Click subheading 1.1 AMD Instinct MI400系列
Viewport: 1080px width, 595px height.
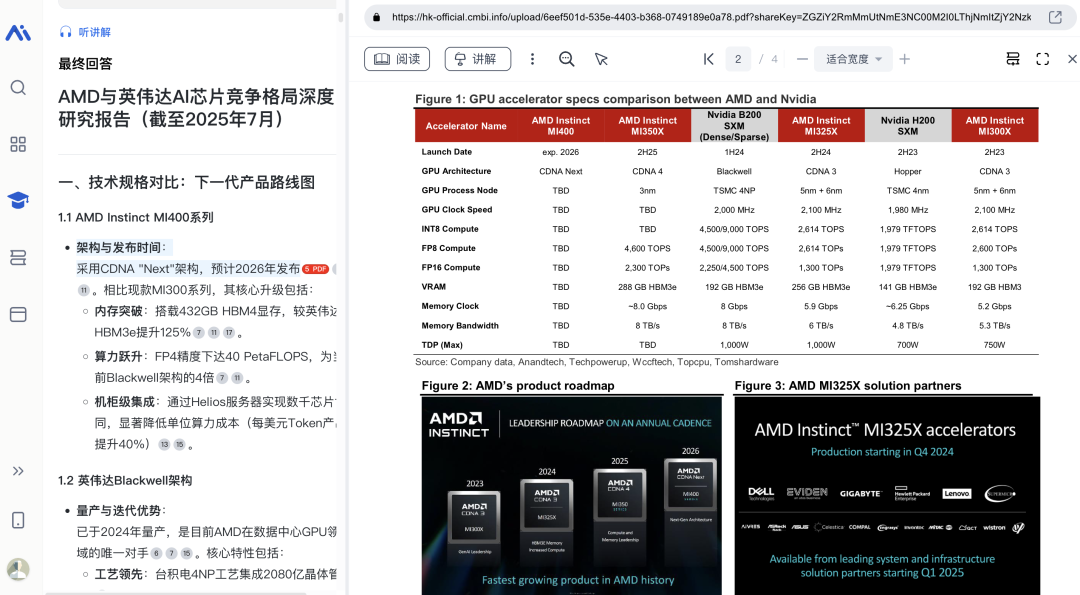(136, 218)
